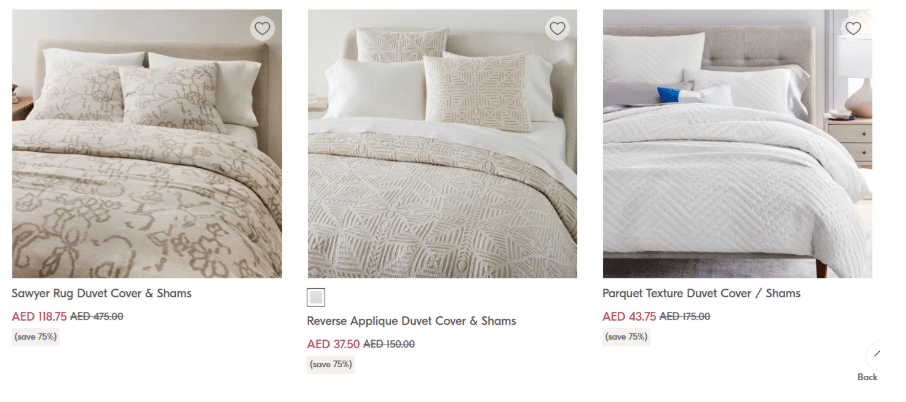Open Sawyer Rug Duvet Cover & Shams link
The width and height of the screenshot is (906, 402).
[x=101, y=294]
